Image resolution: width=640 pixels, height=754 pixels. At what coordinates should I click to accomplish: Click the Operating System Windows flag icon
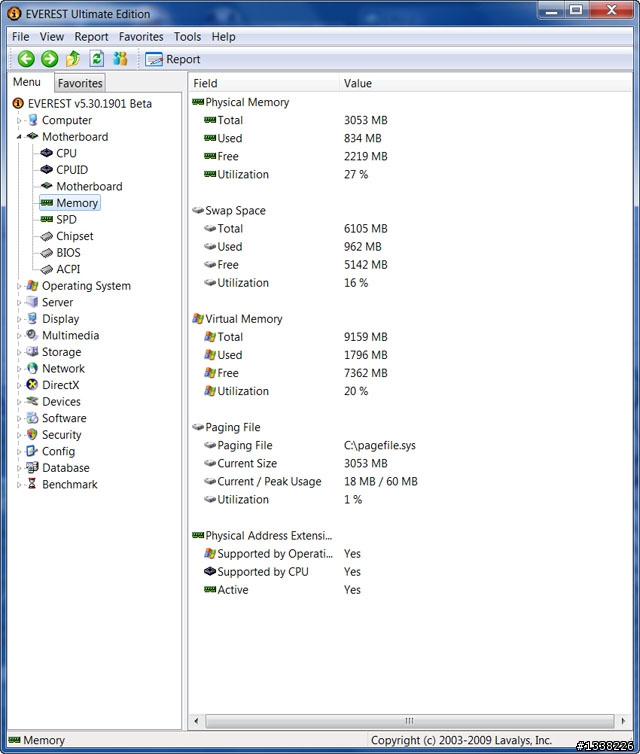point(32,286)
